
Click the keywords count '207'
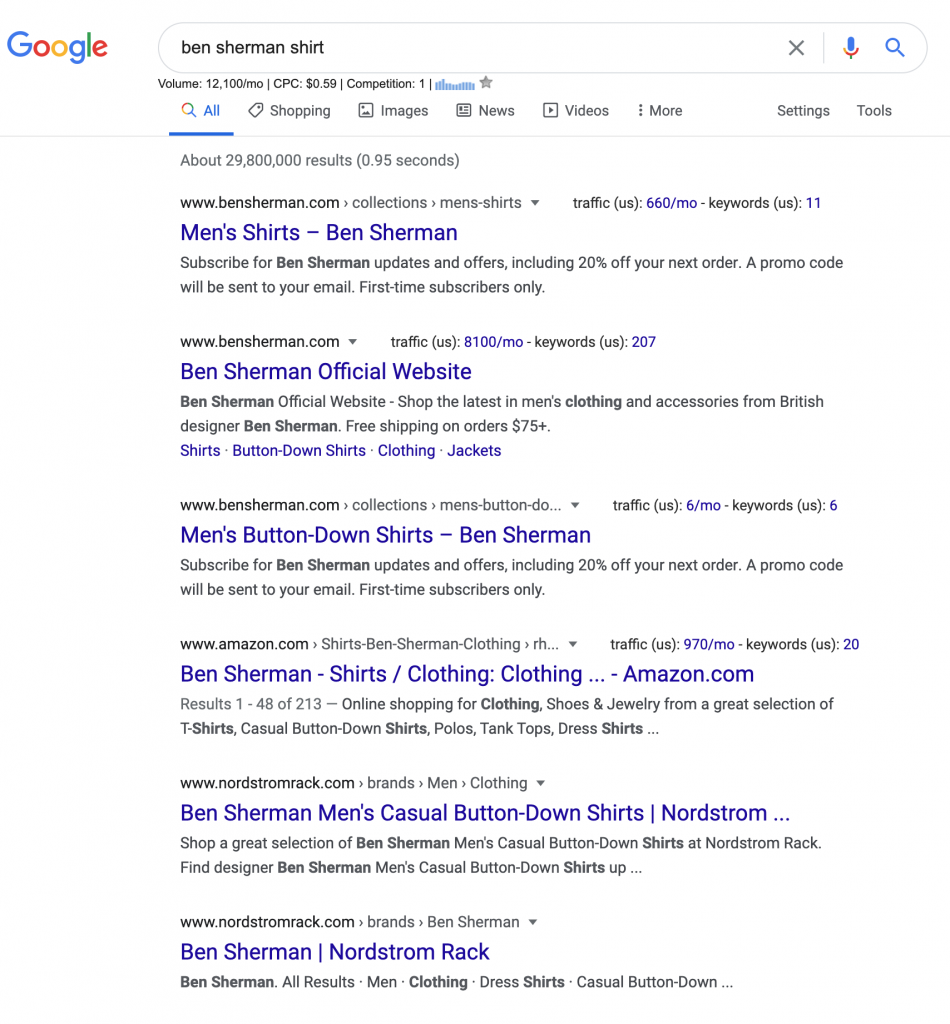644,342
